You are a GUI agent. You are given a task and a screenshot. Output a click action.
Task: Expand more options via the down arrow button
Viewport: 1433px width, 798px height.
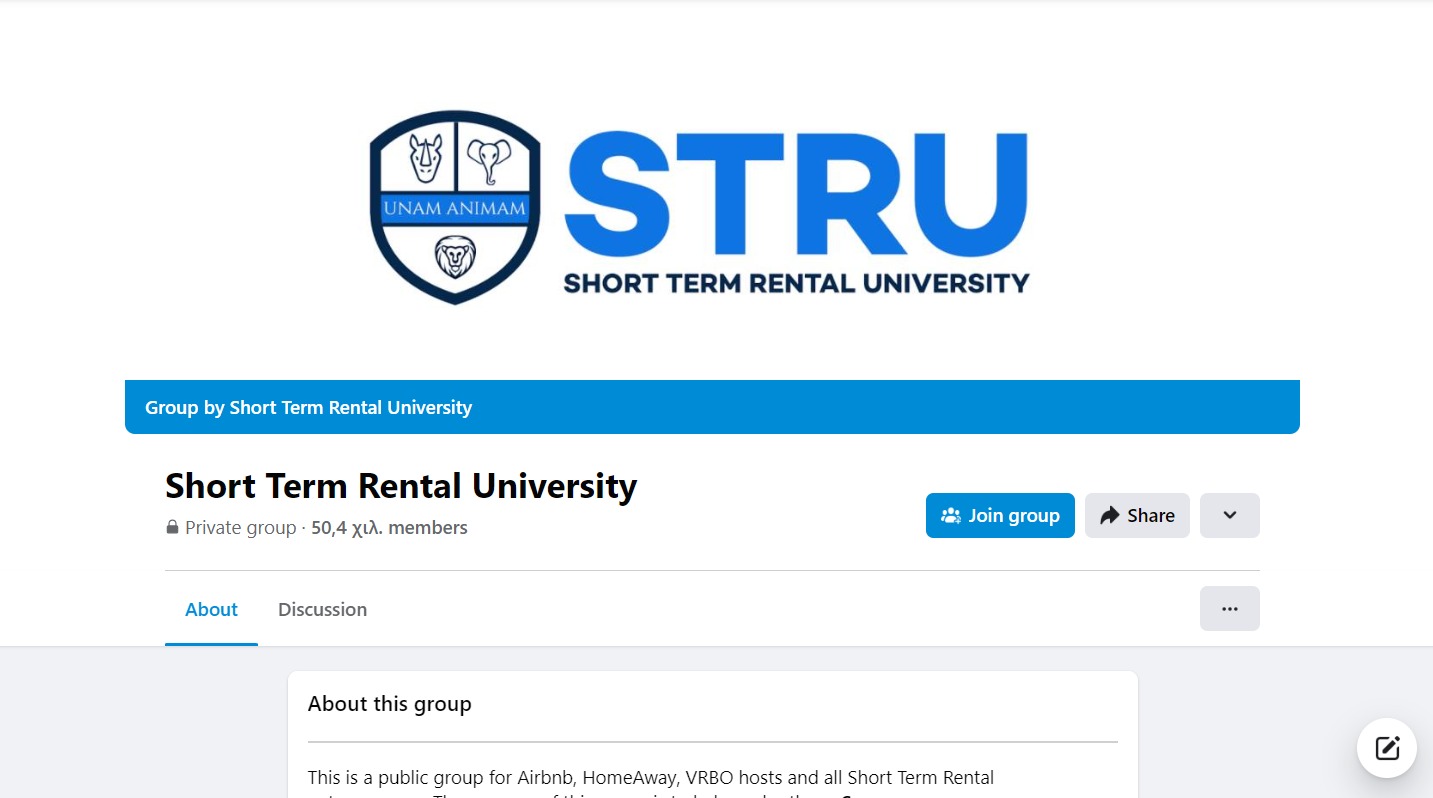coord(1229,515)
